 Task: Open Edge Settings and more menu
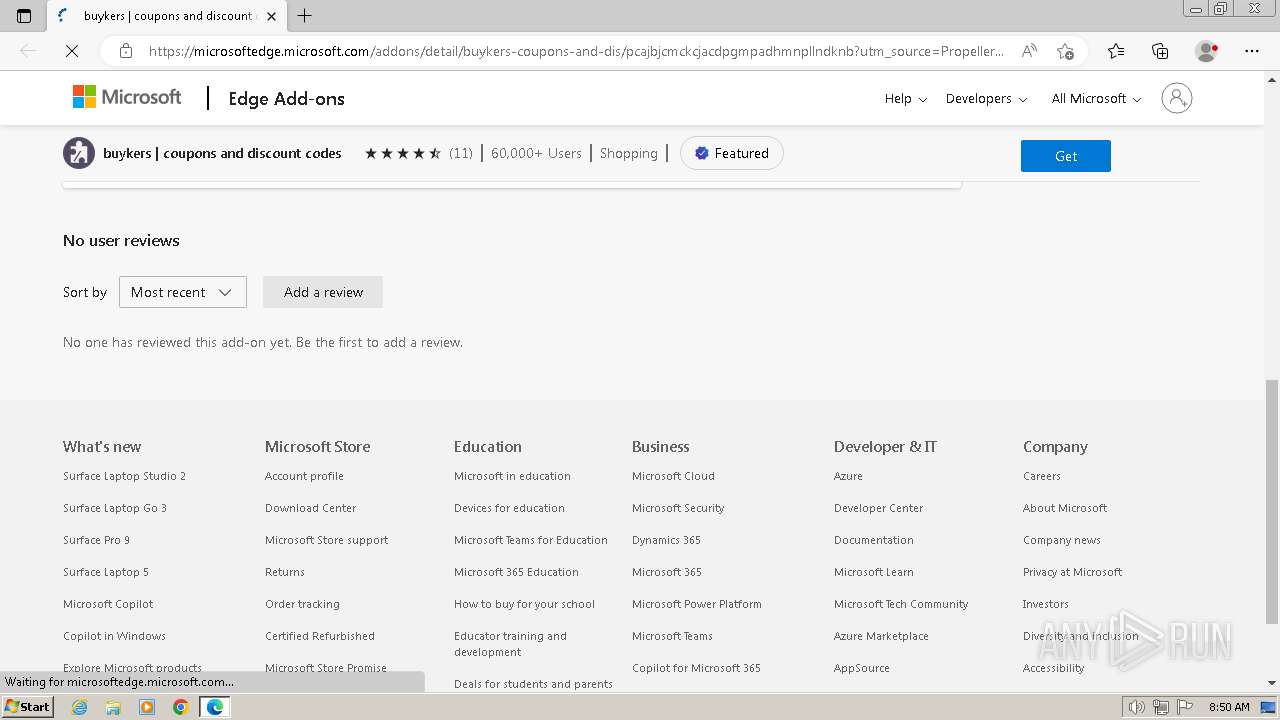[x=1252, y=51]
